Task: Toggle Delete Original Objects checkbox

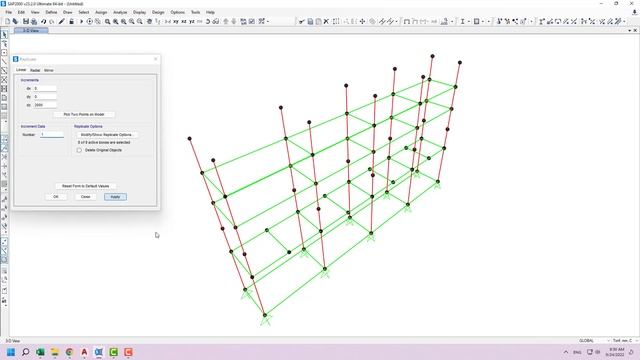Action: point(79,150)
